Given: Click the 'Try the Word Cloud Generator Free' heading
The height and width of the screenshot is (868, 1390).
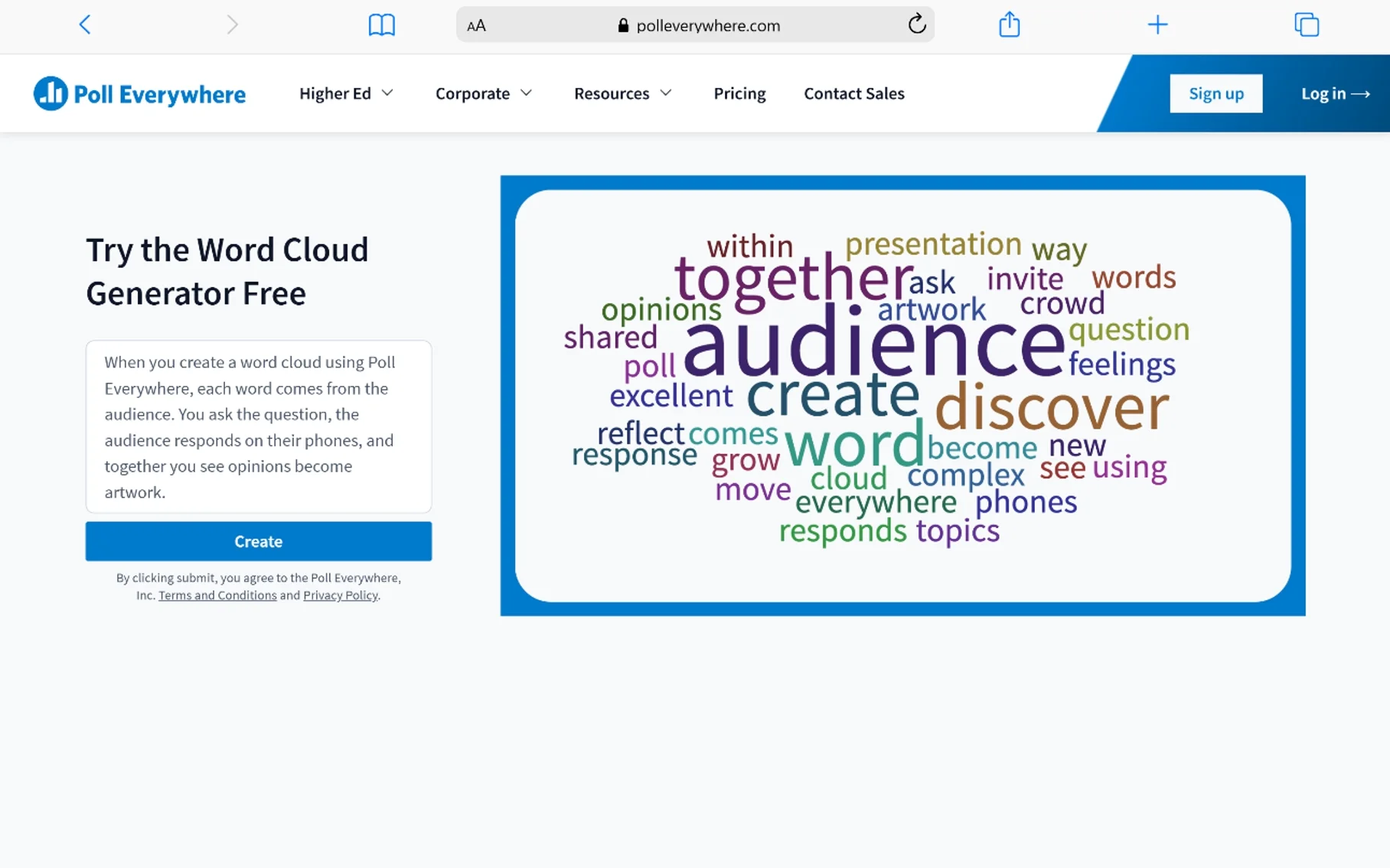Looking at the screenshot, I should 227,272.
